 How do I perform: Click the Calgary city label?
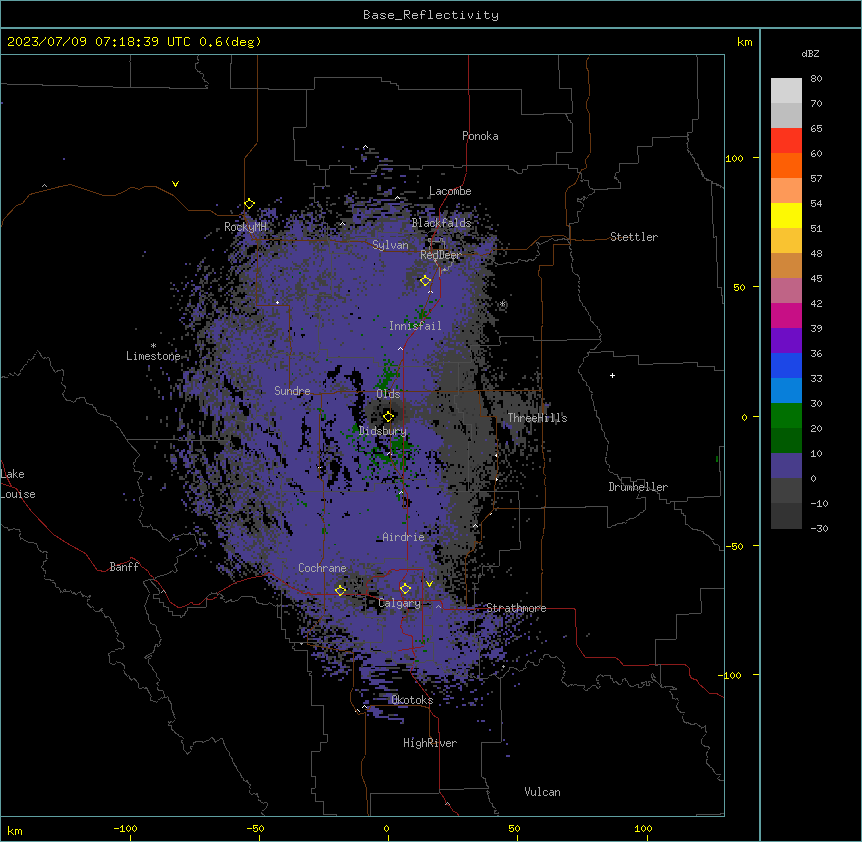(x=399, y=603)
